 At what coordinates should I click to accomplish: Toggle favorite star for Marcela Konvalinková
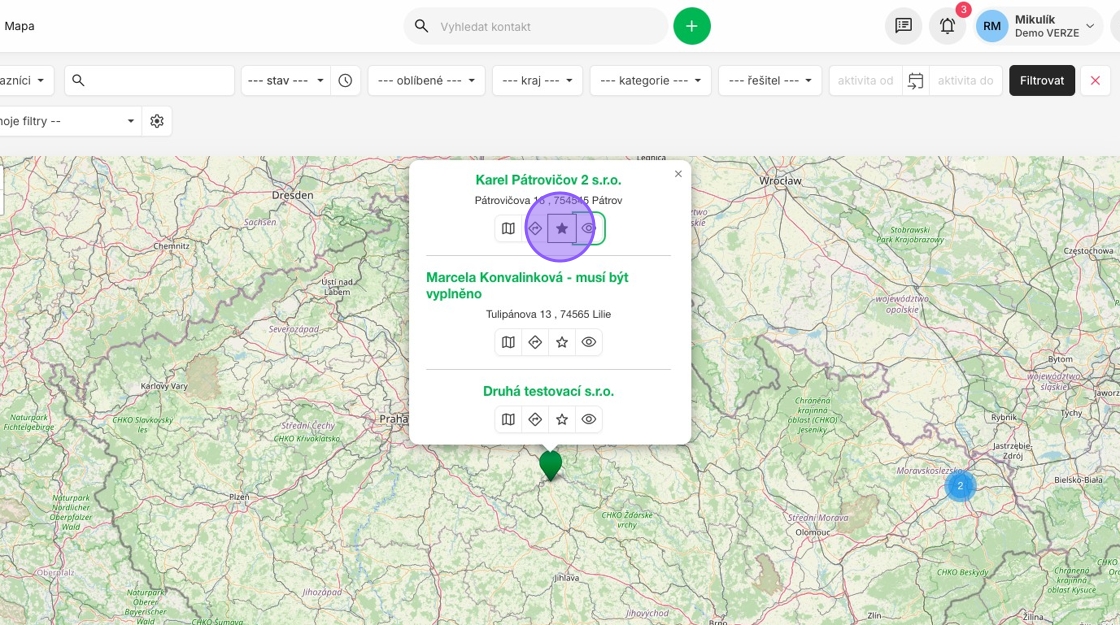click(562, 342)
